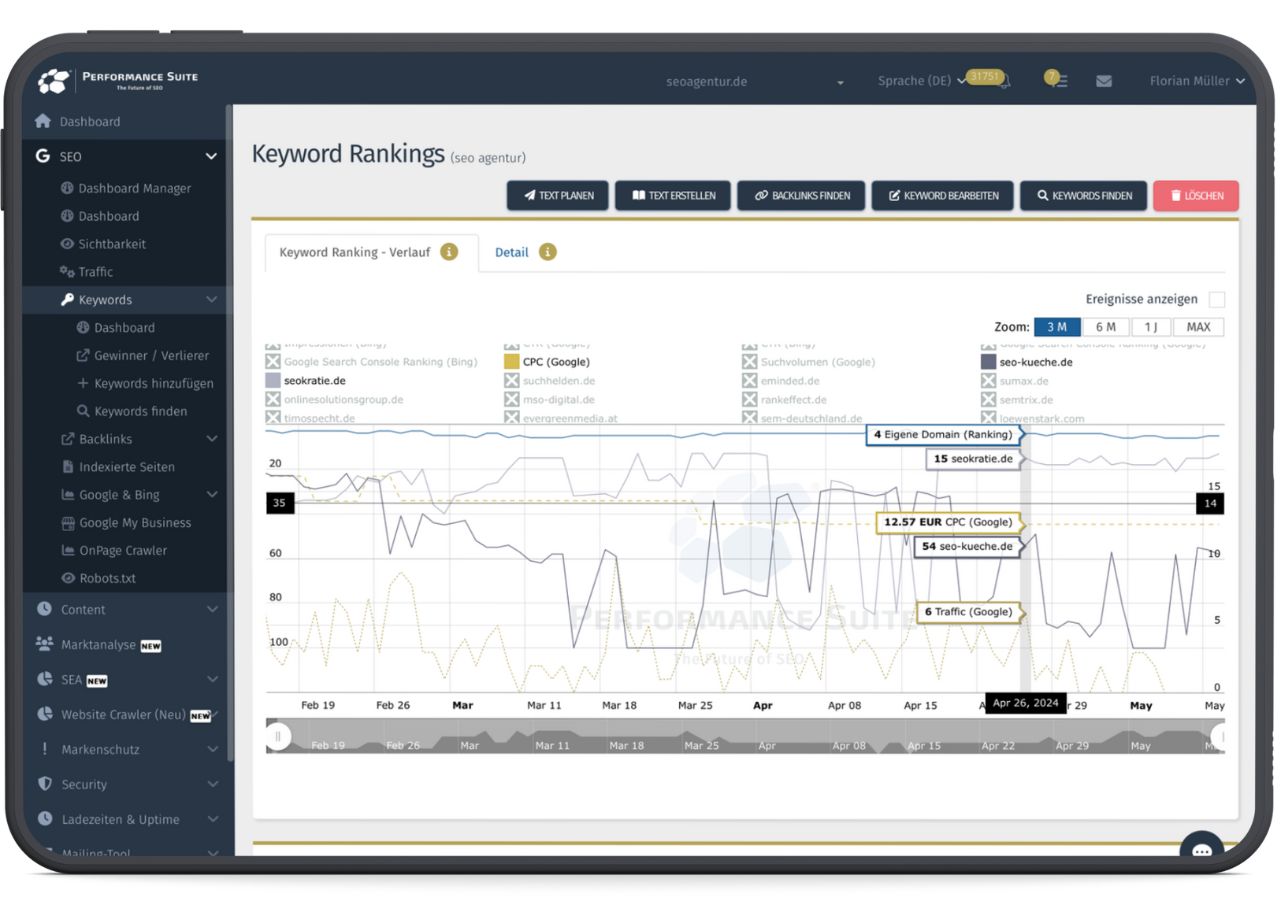Screen dimensions: 1280x924
Task: Click the plus icon for Keywords hinzufügen
Action: click(x=83, y=383)
